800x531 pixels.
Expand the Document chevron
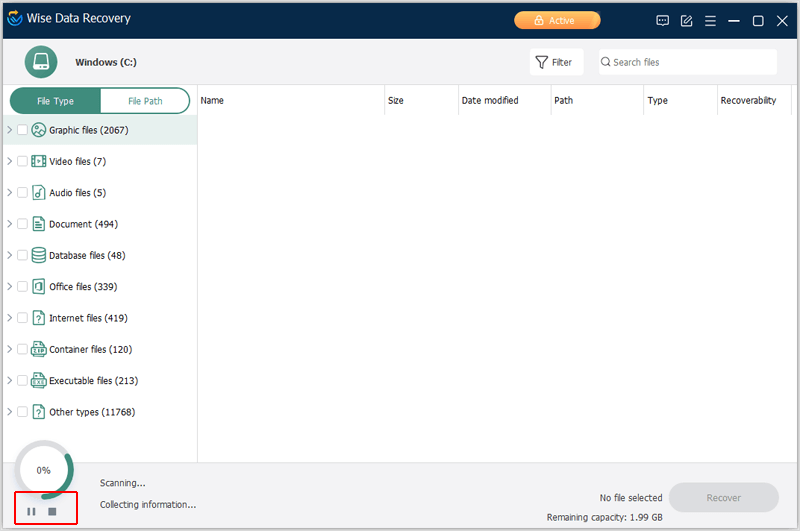pos(9,224)
